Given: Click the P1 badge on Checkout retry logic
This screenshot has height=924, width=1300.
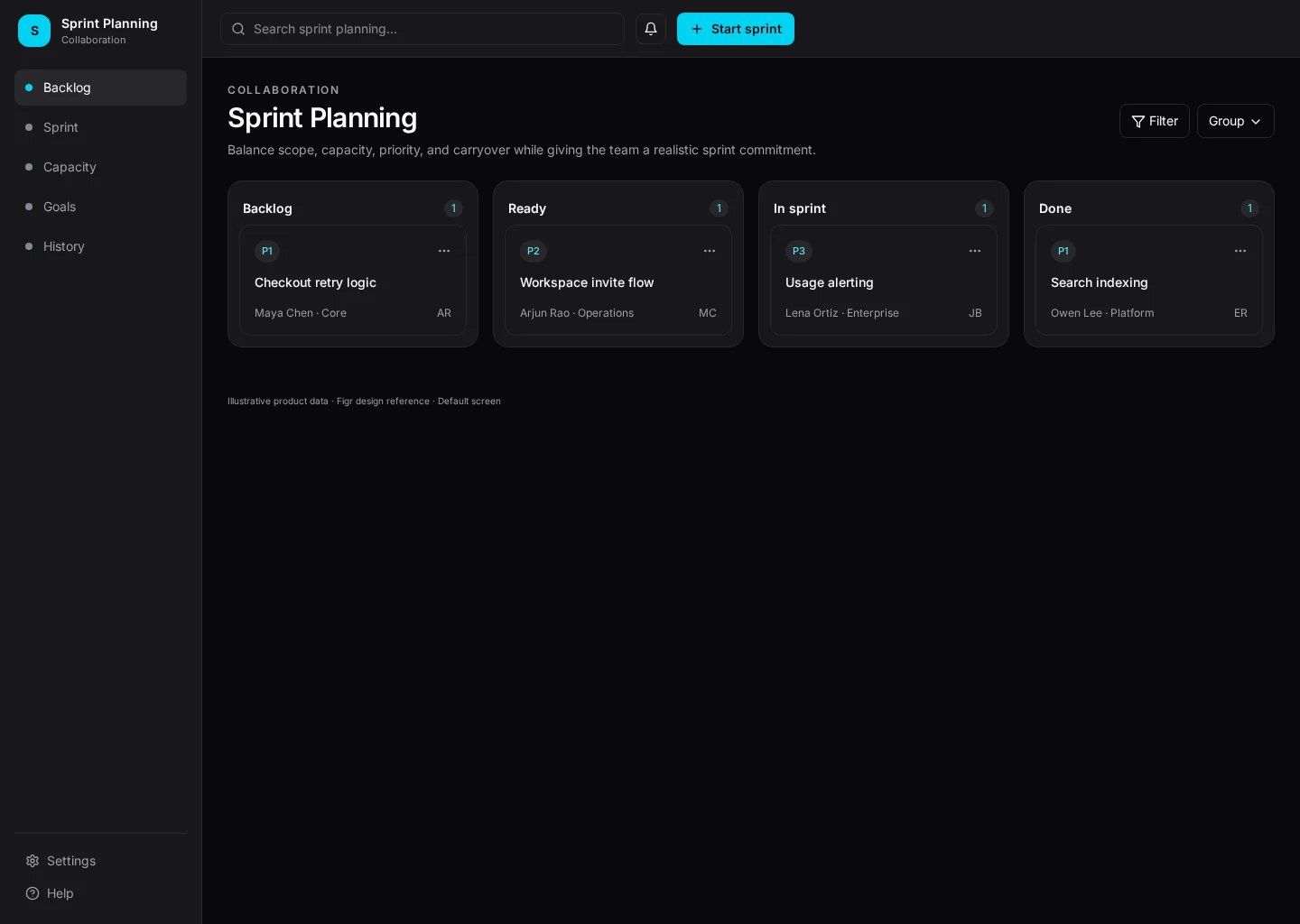Looking at the screenshot, I should point(267,251).
